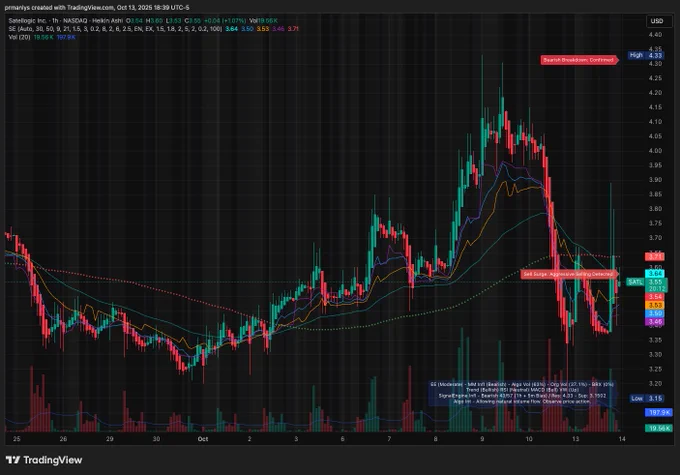The width and height of the screenshot is (680, 475).
Task: Click the 13 label on the date axis
Action: point(575,439)
